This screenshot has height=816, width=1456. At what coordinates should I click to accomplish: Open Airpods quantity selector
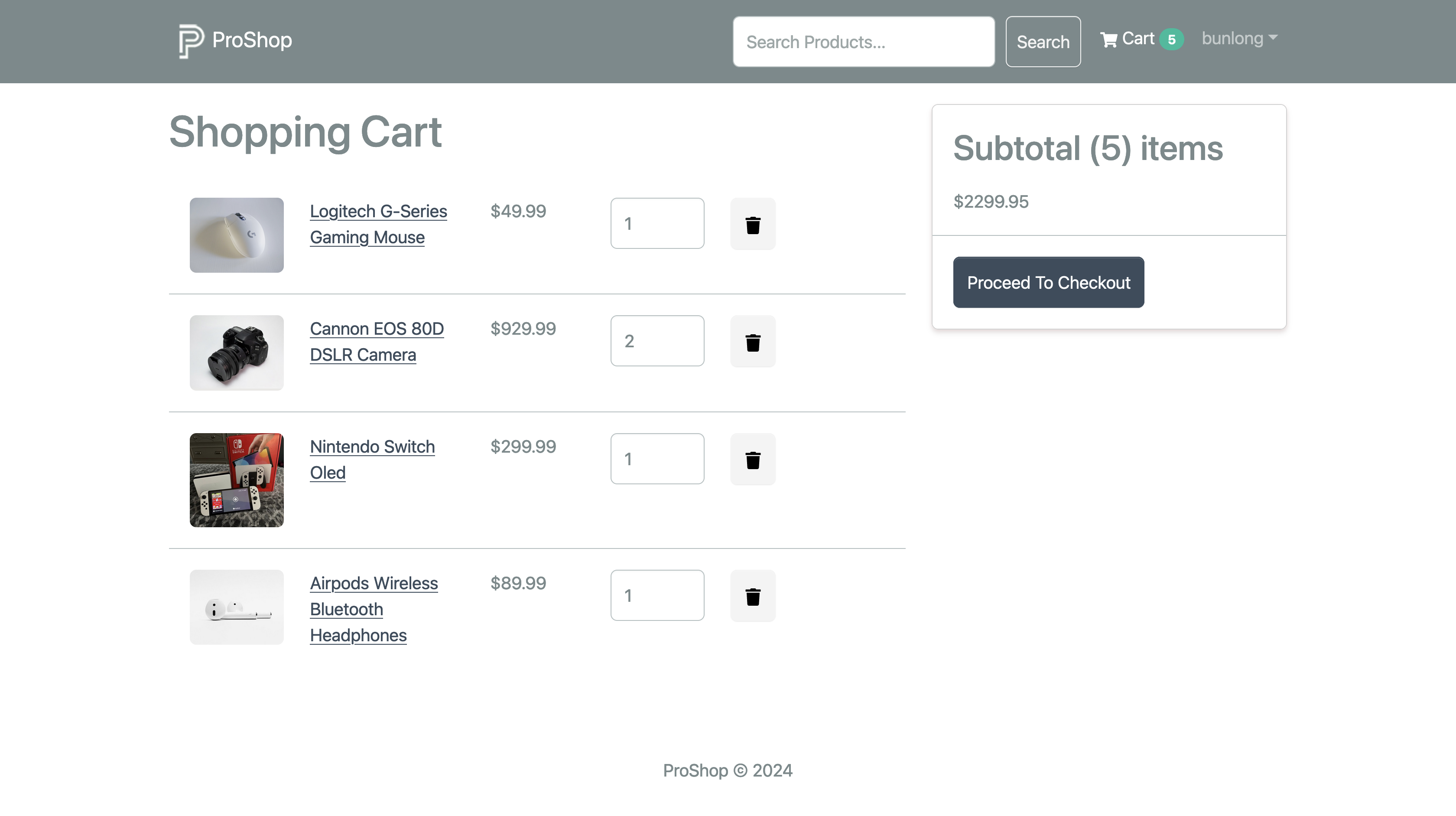pos(657,595)
